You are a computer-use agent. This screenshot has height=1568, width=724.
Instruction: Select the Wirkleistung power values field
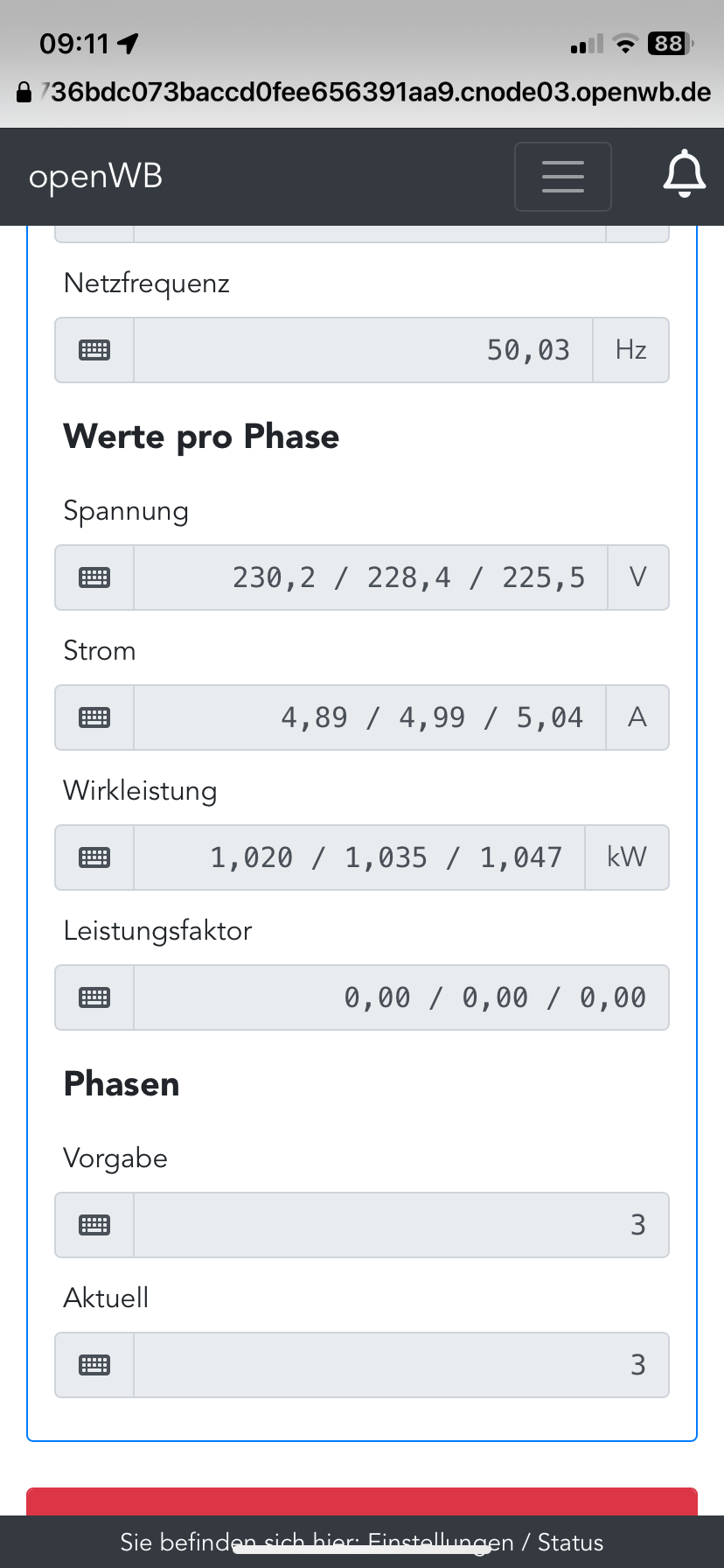coord(359,857)
